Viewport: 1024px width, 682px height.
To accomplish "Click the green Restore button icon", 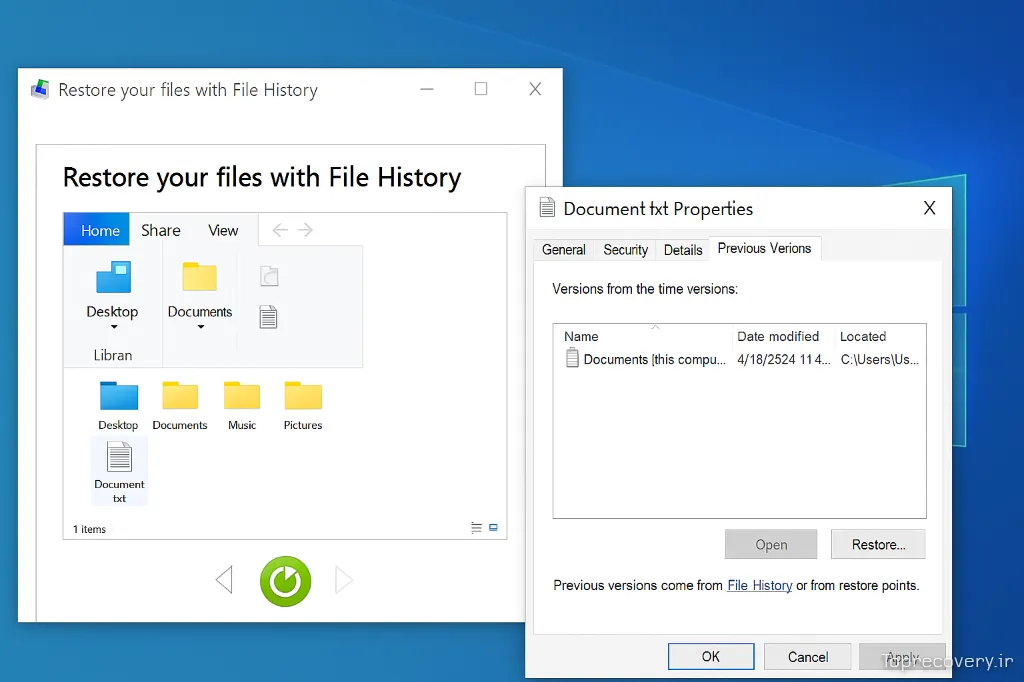I will click(286, 581).
